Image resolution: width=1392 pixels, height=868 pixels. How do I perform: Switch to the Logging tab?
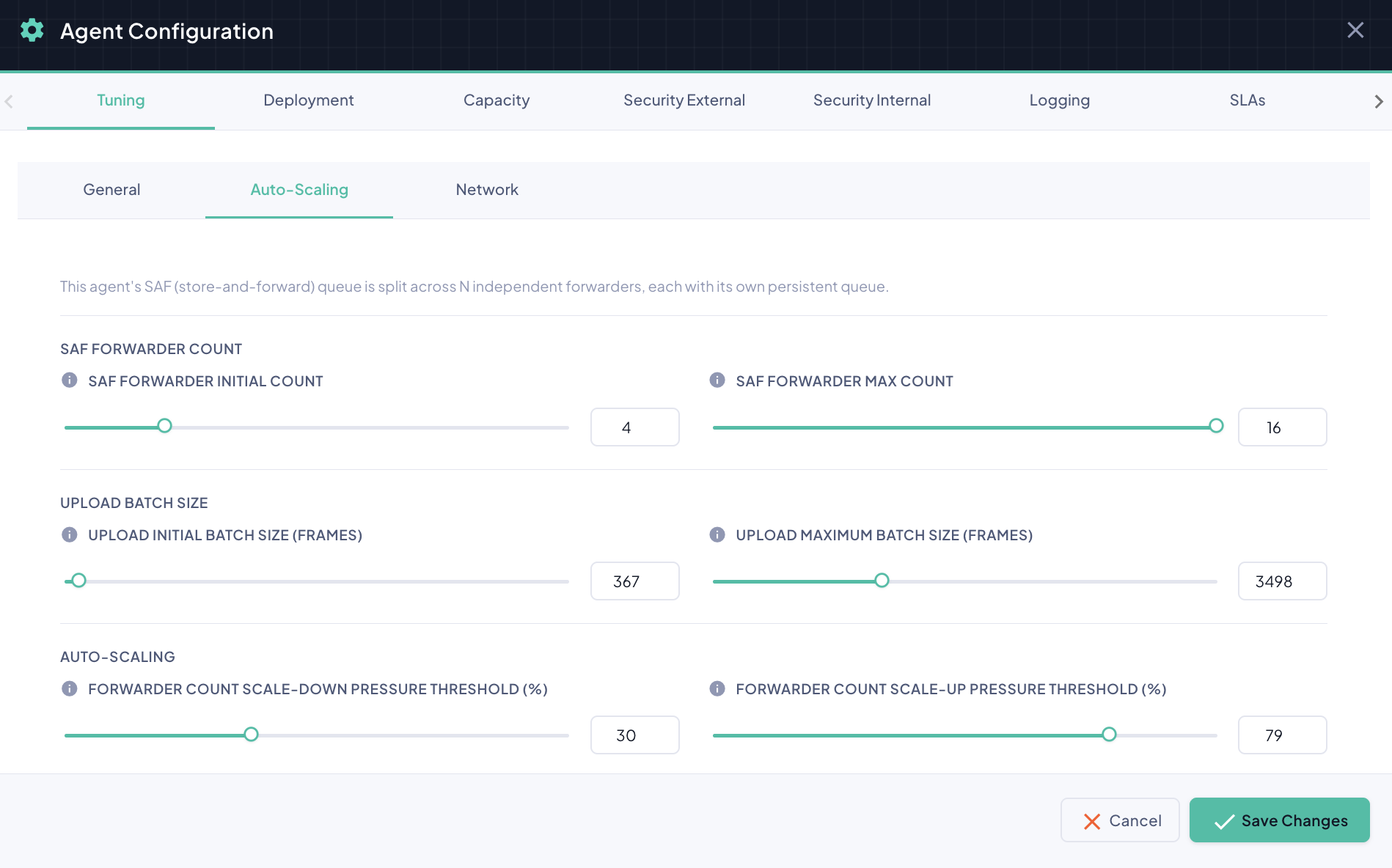[1060, 100]
